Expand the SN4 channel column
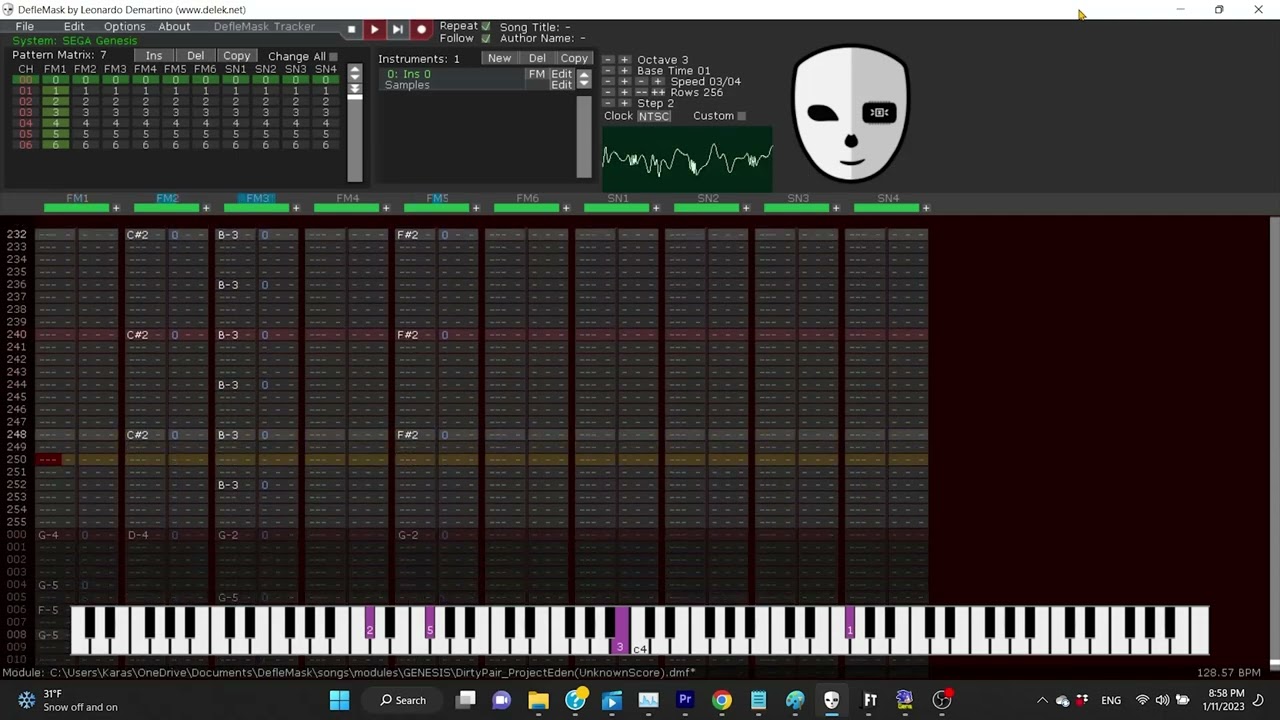1280x720 pixels. click(926, 208)
